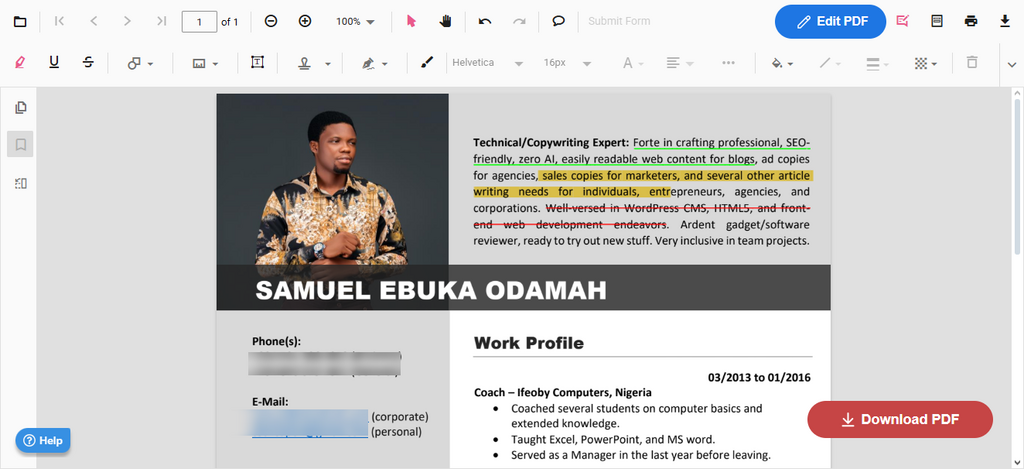Open file using the folder icon
The width and height of the screenshot is (1024, 469).
click(x=20, y=21)
